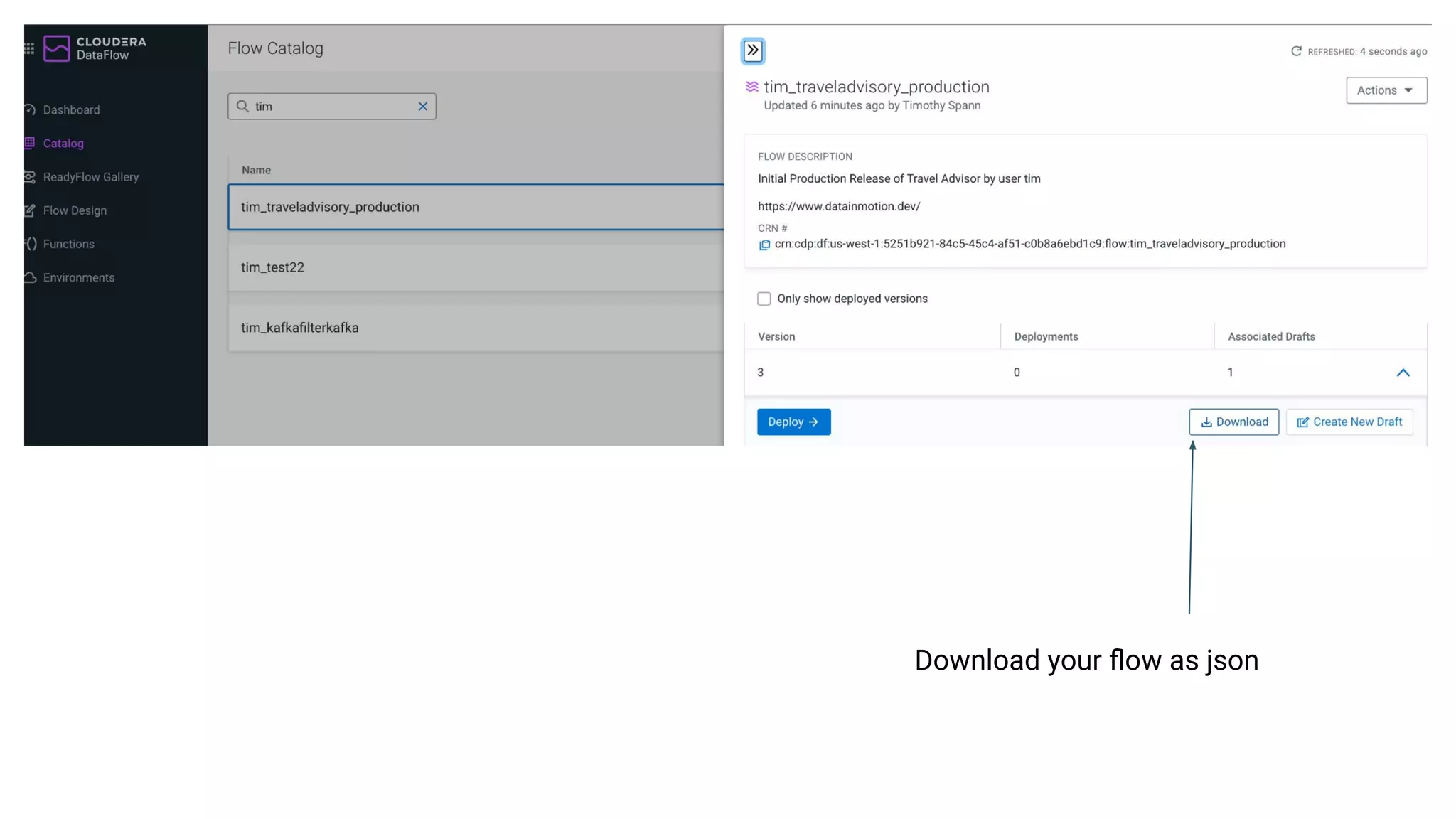This screenshot has width=1456, height=819.
Task: Click the flow icon beside the title
Action: (x=751, y=87)
